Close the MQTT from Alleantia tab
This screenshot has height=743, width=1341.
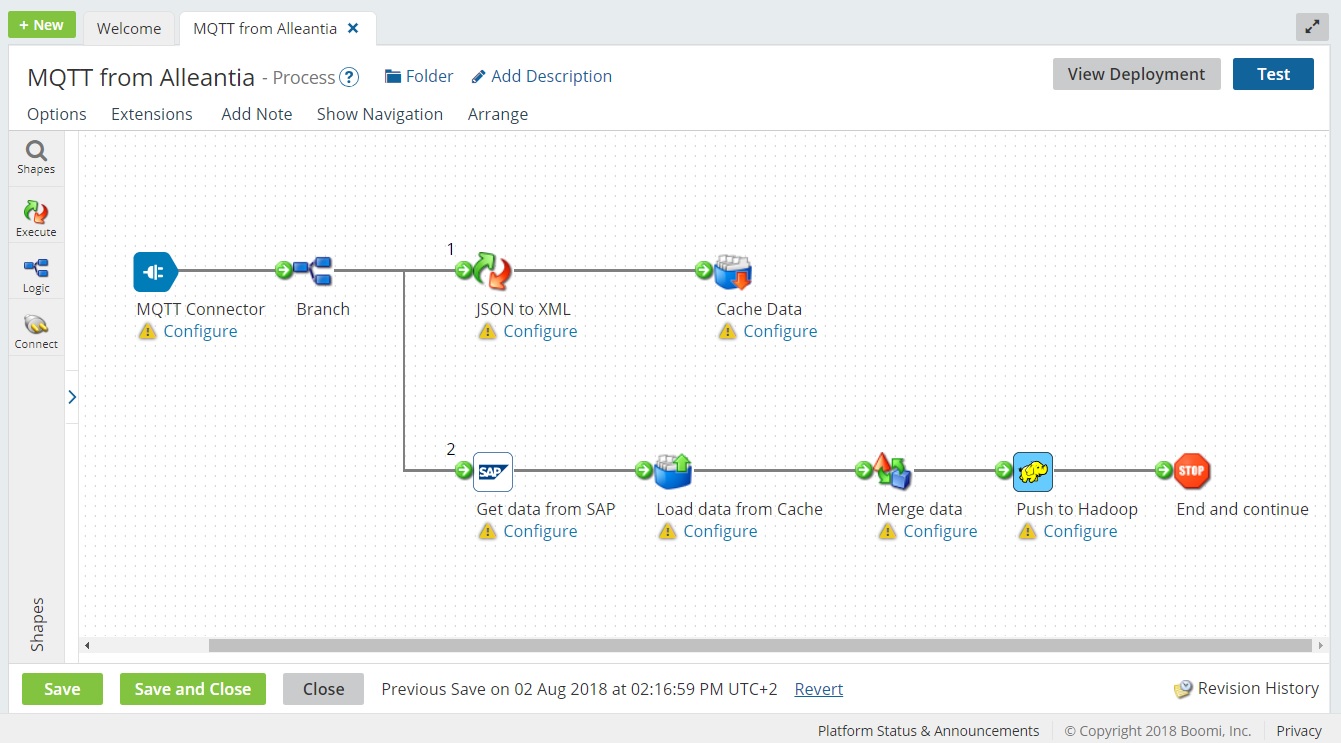353,28
